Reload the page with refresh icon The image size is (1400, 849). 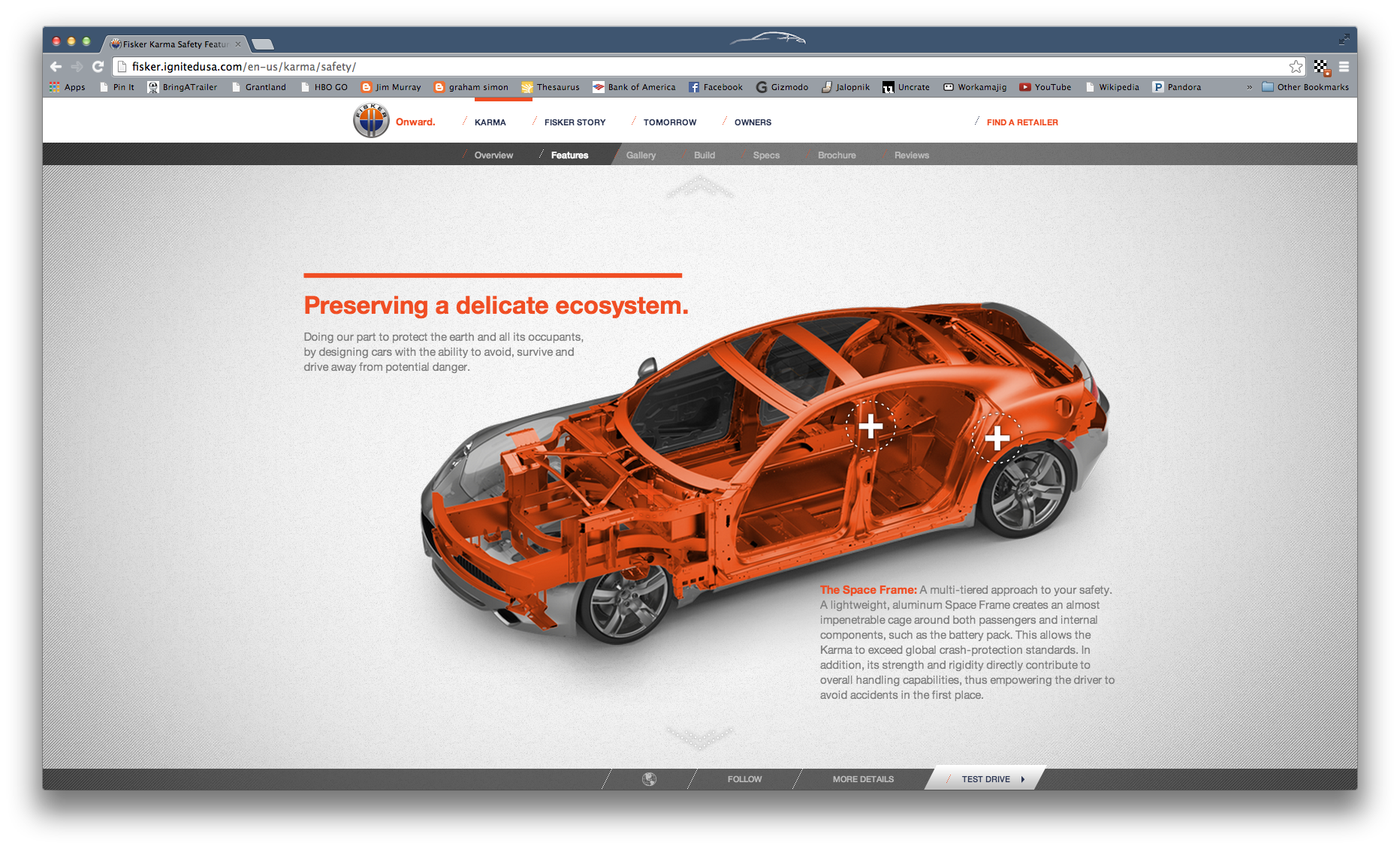tap(98, 67)
